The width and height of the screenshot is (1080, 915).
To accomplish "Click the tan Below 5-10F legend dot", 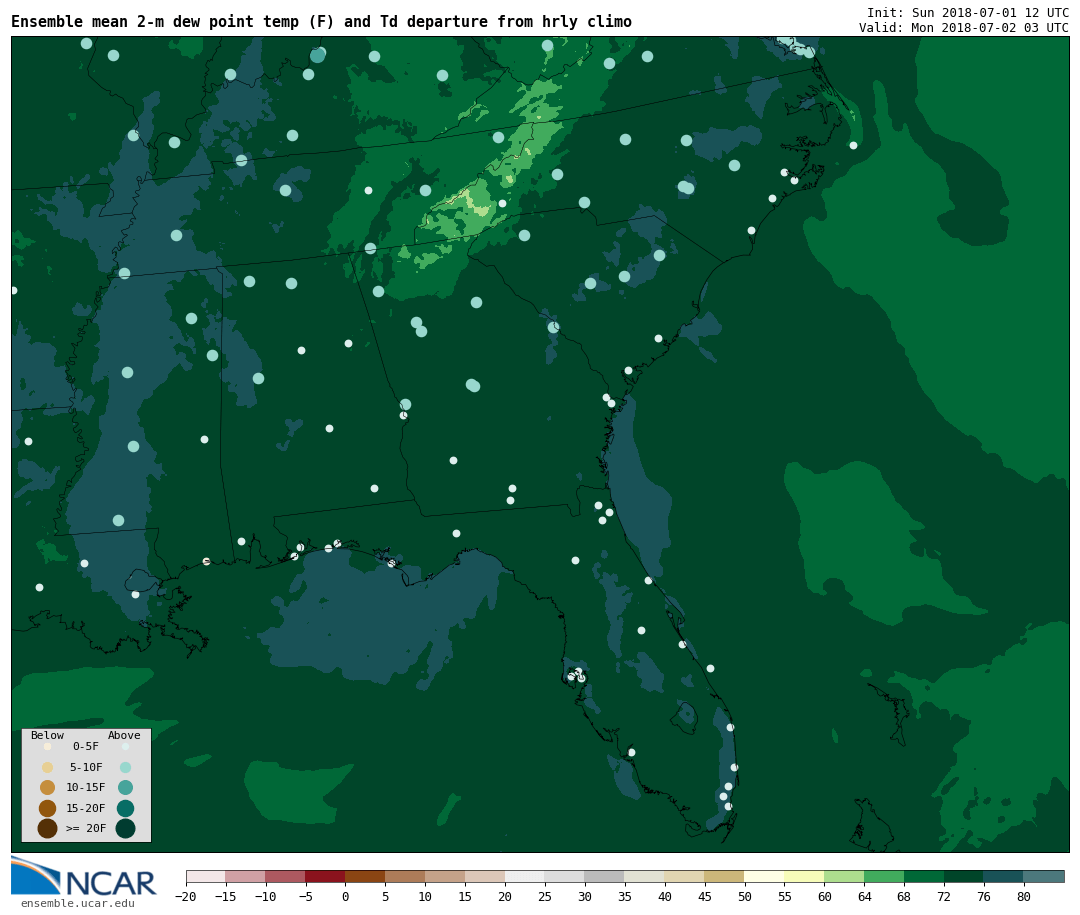I will click(x=48, y=768).
